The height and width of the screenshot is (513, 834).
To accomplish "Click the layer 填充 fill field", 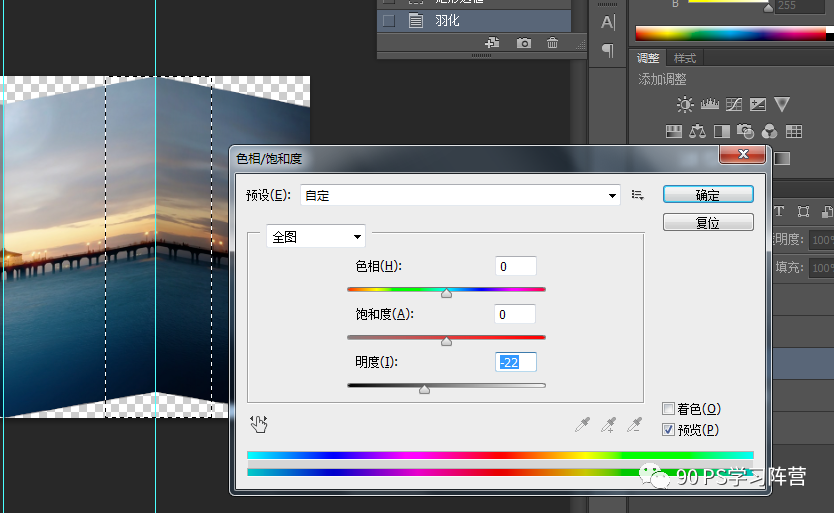I will click(x=821, y=268).
